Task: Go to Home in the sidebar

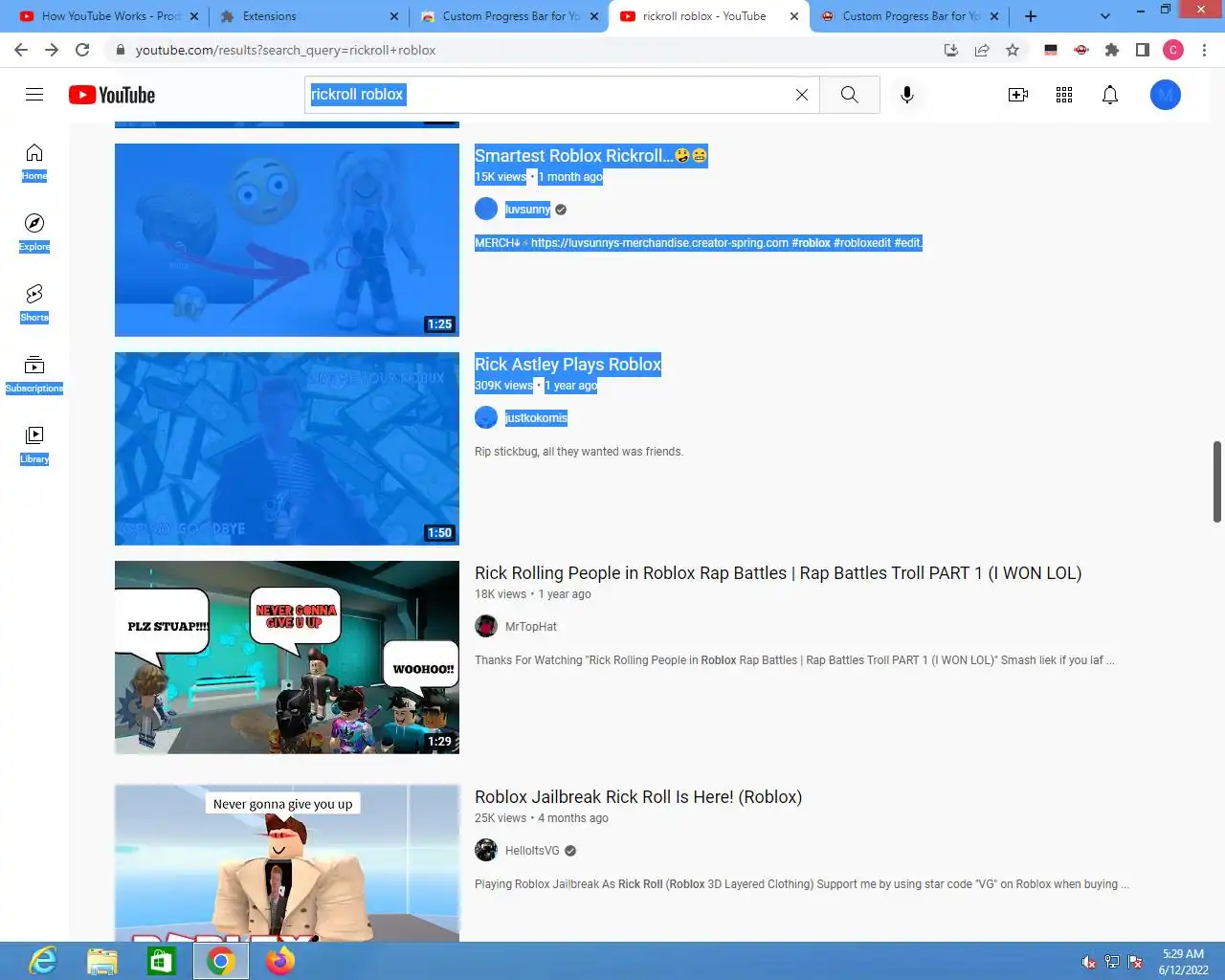Action: 34,162
